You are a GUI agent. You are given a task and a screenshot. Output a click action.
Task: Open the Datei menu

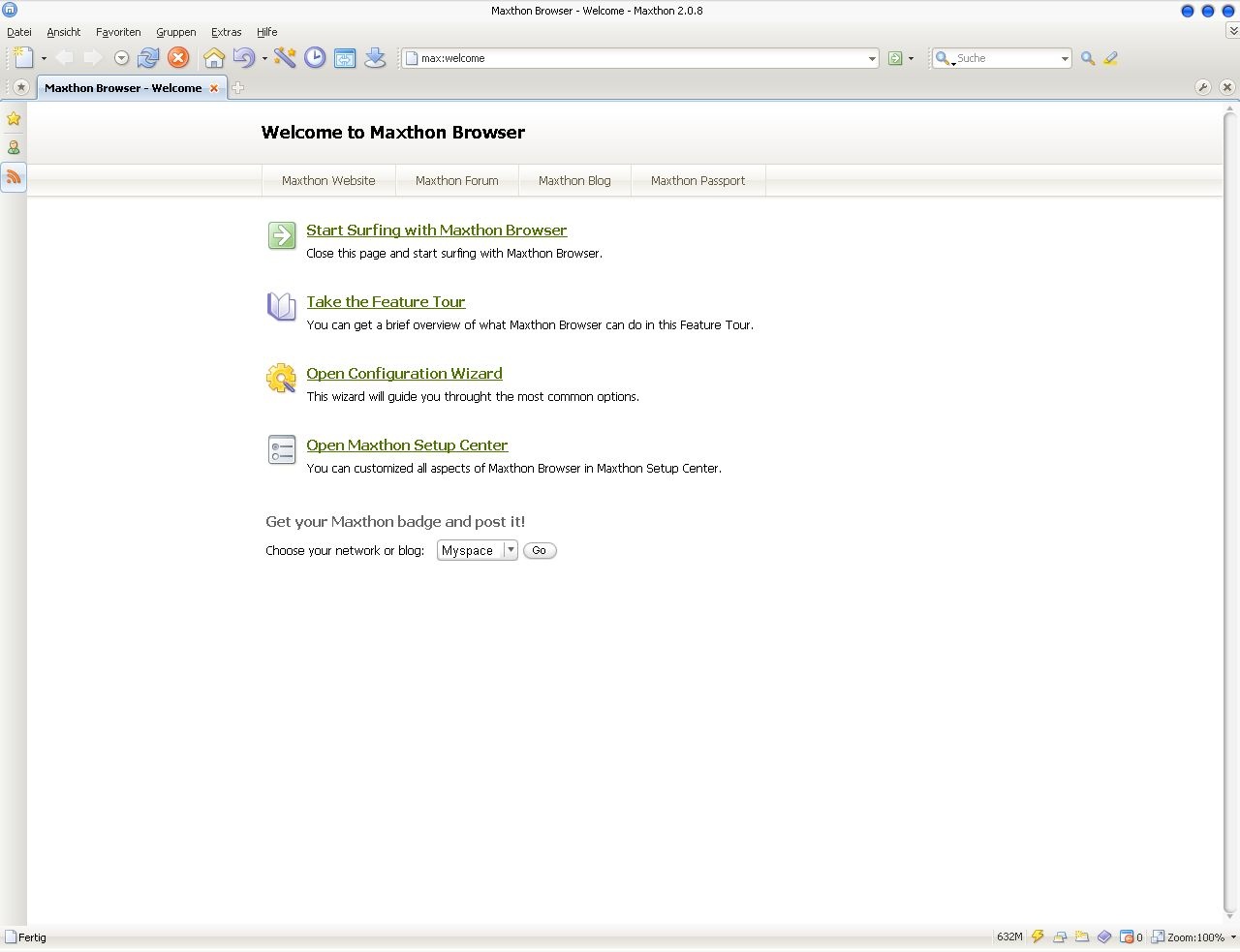pyautogui.click(x=19, y=32)
